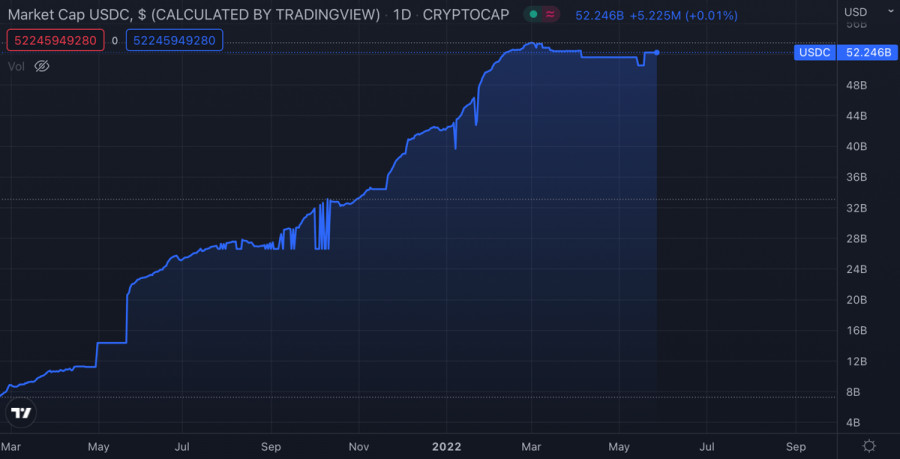Click the green market status dot
This screenshot has width=900, height=459.
pyautogui.click(x=533, y=15)
